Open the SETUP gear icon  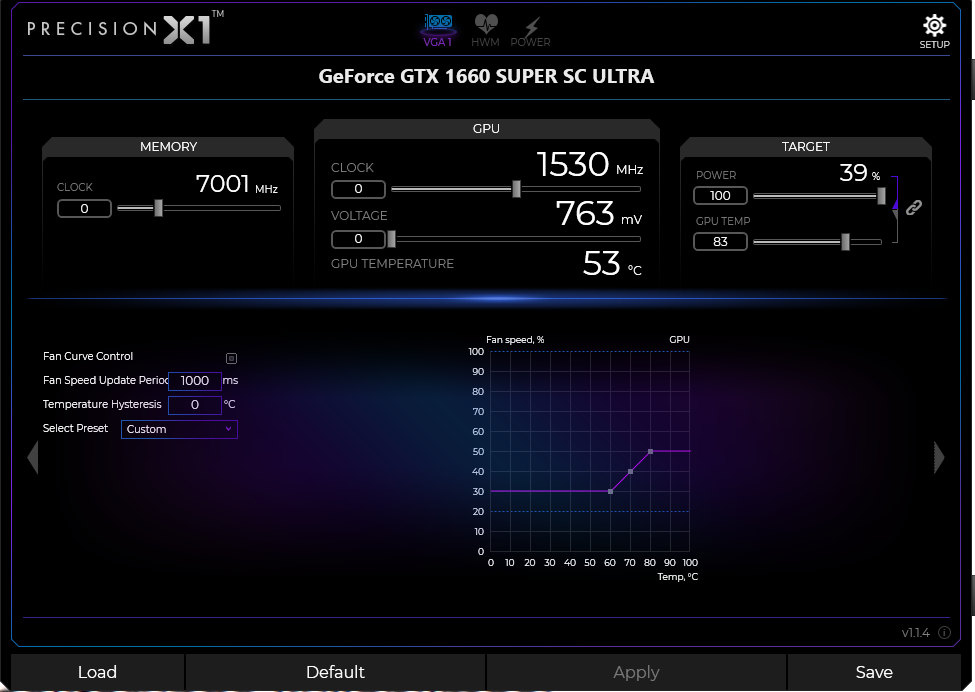pos(934,32)
